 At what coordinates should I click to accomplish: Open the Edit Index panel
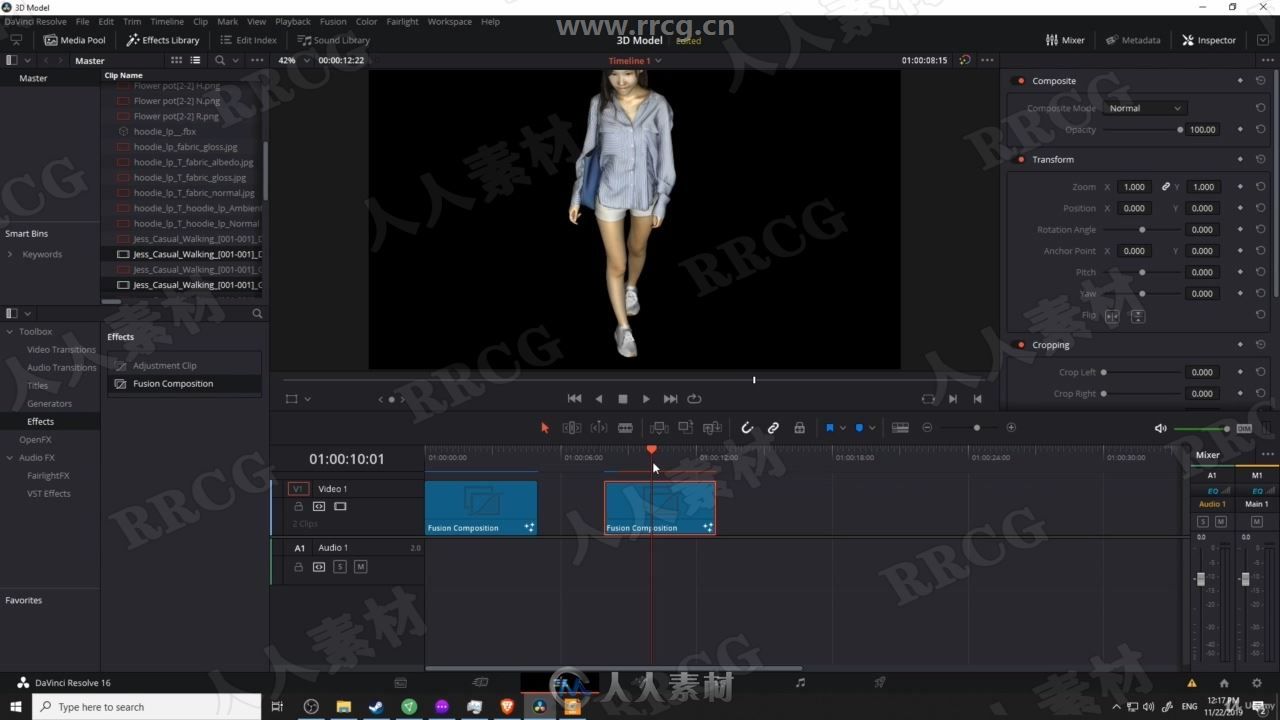point(248,40)
